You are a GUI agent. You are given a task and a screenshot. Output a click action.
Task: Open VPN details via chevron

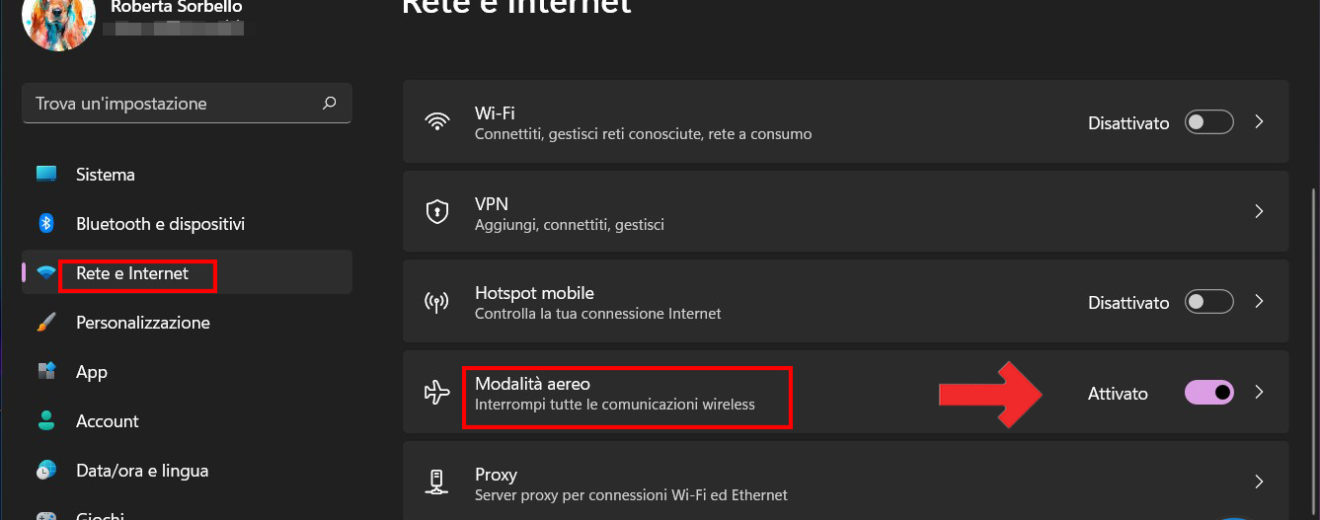tap(1259, 212)
